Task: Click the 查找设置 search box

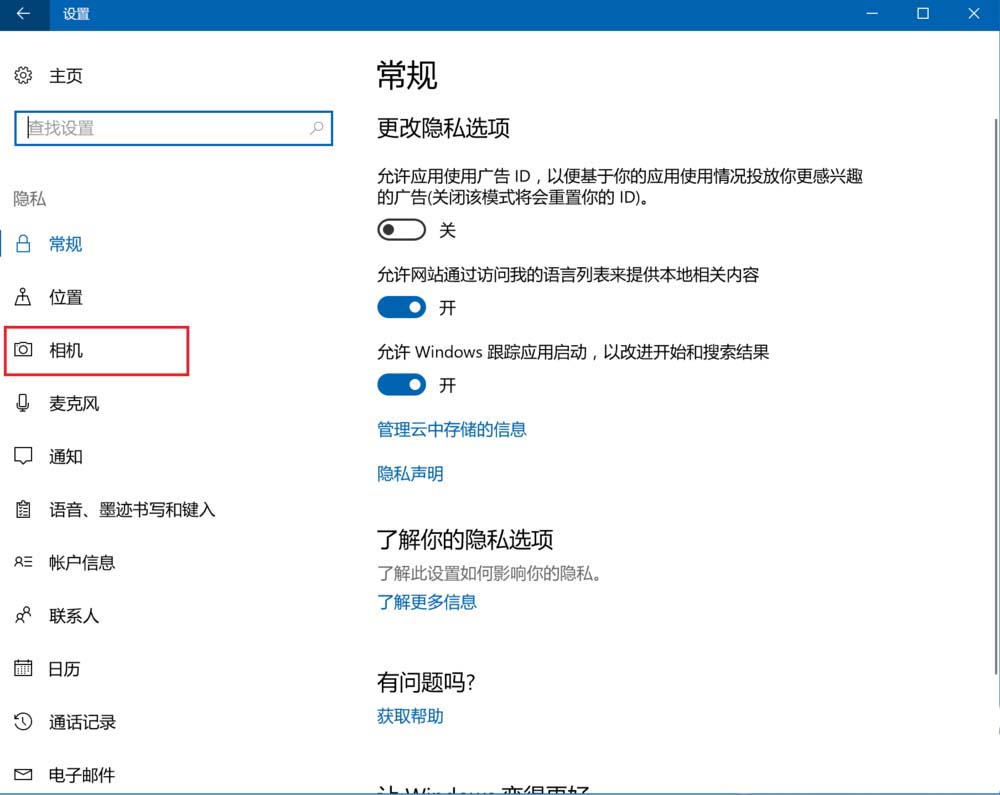Action: click(x=174, y=128)
